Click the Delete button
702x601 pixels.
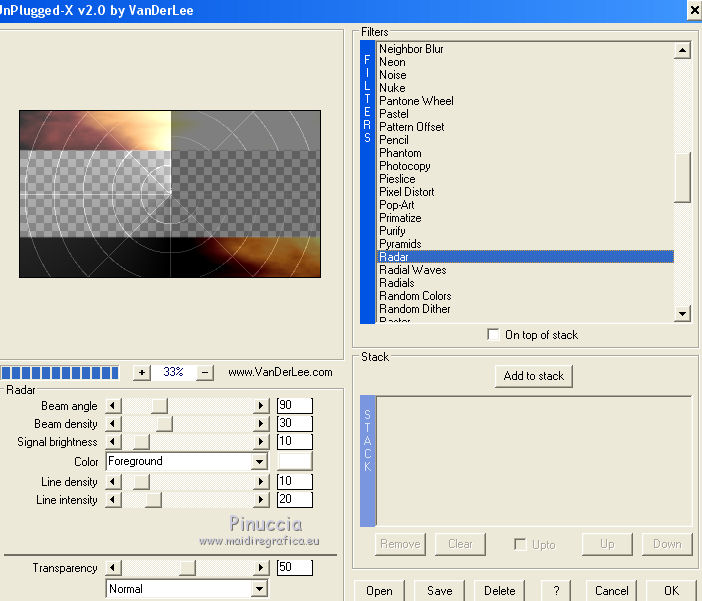(x=499, y=591)
